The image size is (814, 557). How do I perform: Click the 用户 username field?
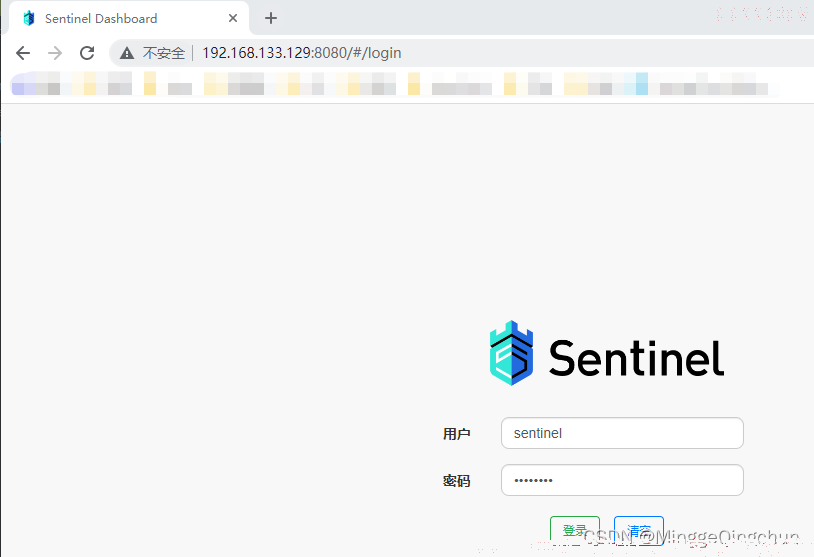pos(622,433)
